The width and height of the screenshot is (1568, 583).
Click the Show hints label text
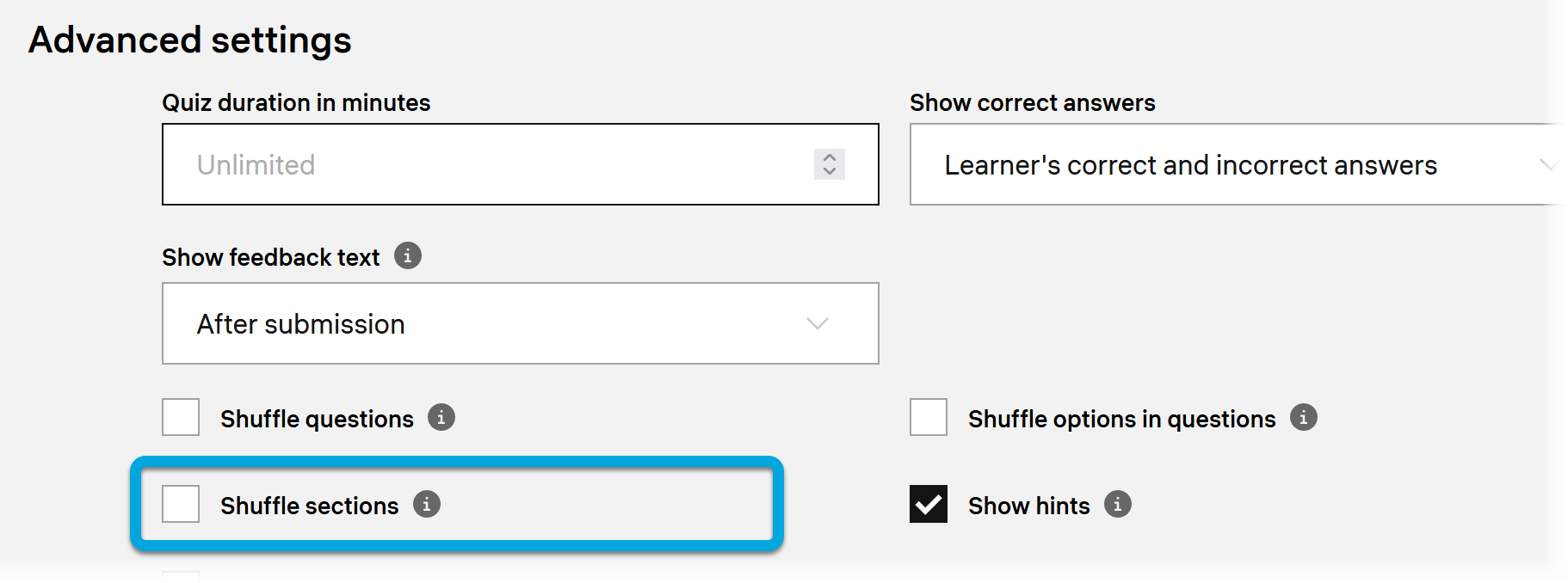pos(1028,506)
